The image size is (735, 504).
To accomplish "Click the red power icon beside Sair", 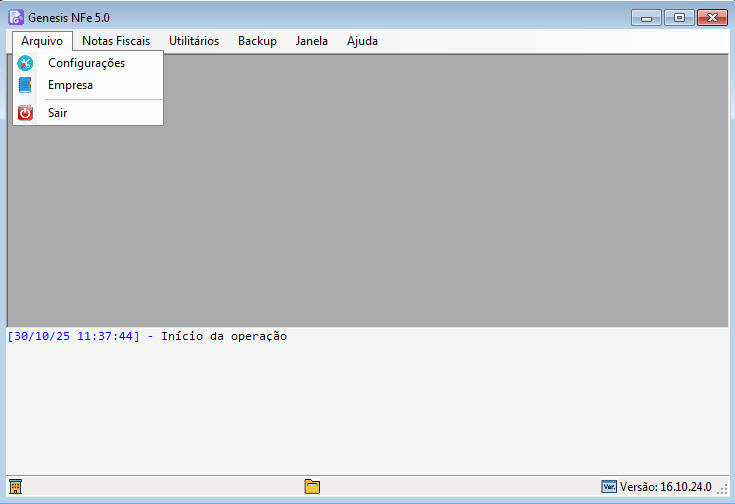I will pyautogui.click(x=26, y=113).
